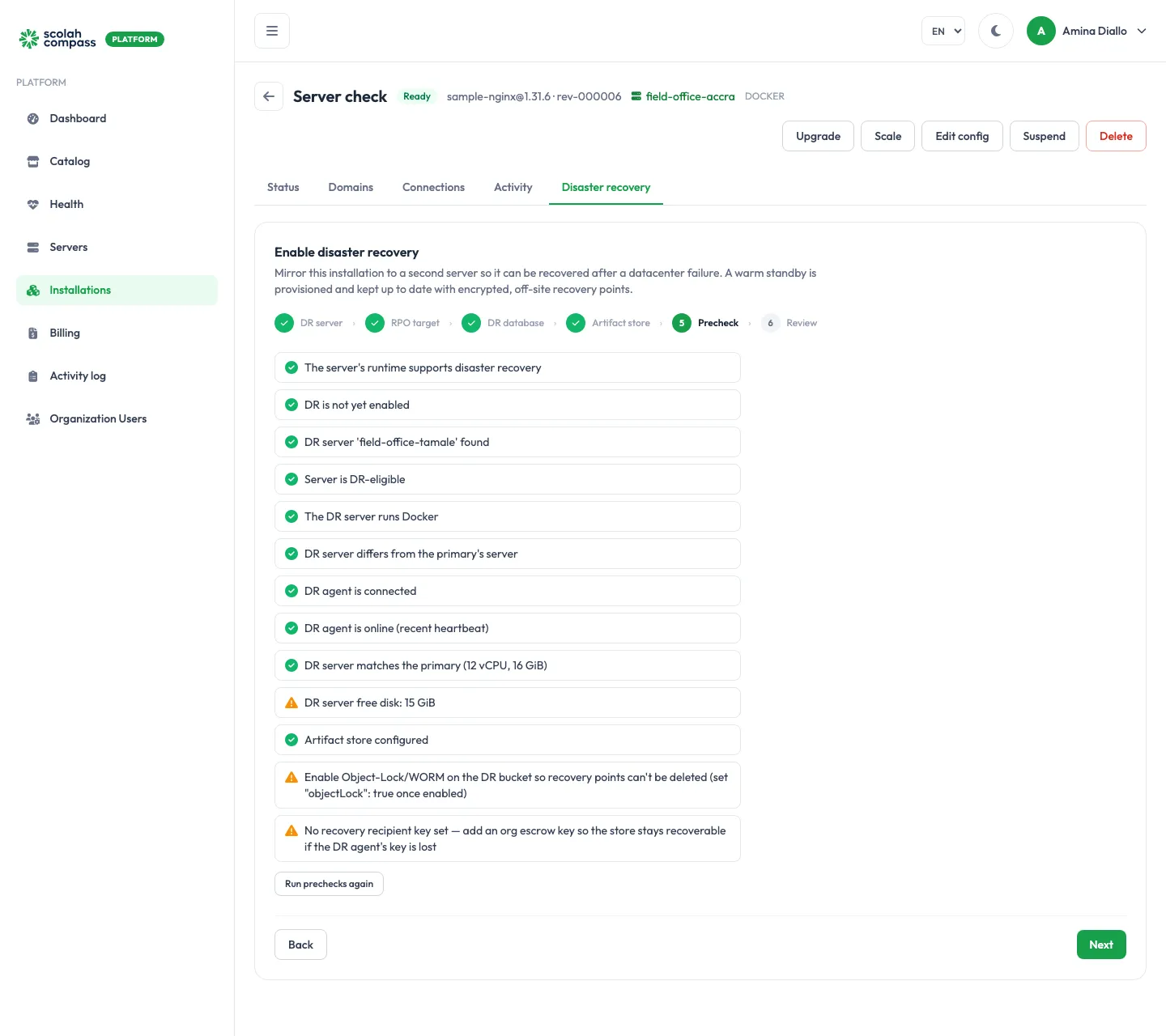Switch to the Domains tab
This screenshot has width=1166, height=1036.
[351, 187]
